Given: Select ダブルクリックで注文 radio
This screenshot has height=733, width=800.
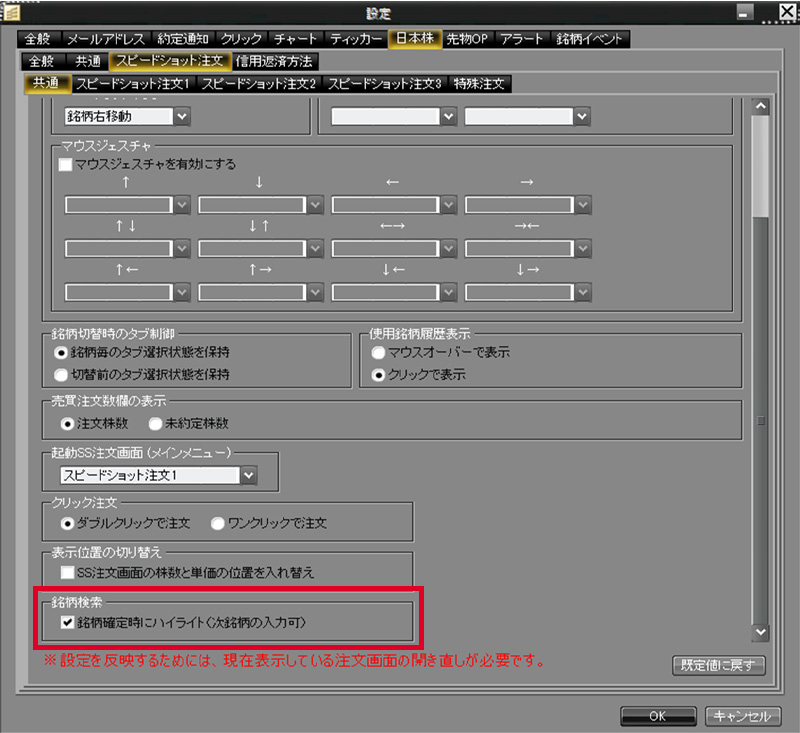Looking at the screenshot, I should click(x=67, y=524).
